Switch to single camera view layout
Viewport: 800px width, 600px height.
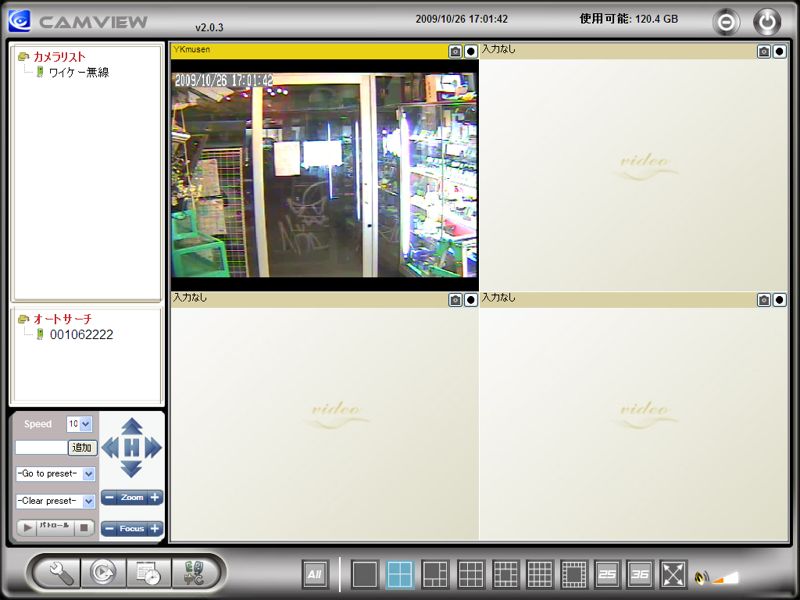(365, 574)
